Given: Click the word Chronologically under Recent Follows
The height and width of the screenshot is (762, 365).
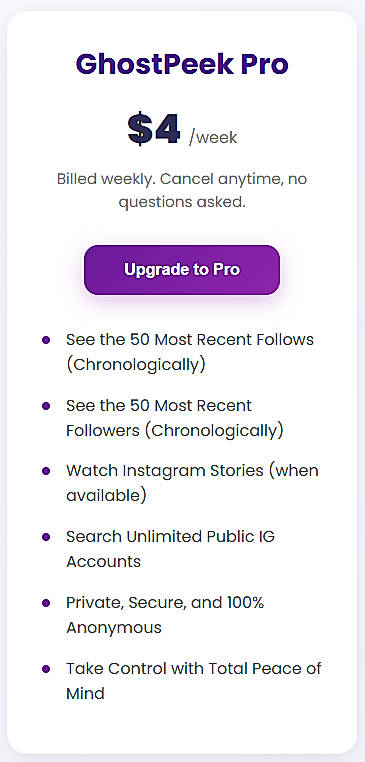Looking at the screenshot, I should tap(136, 365).
